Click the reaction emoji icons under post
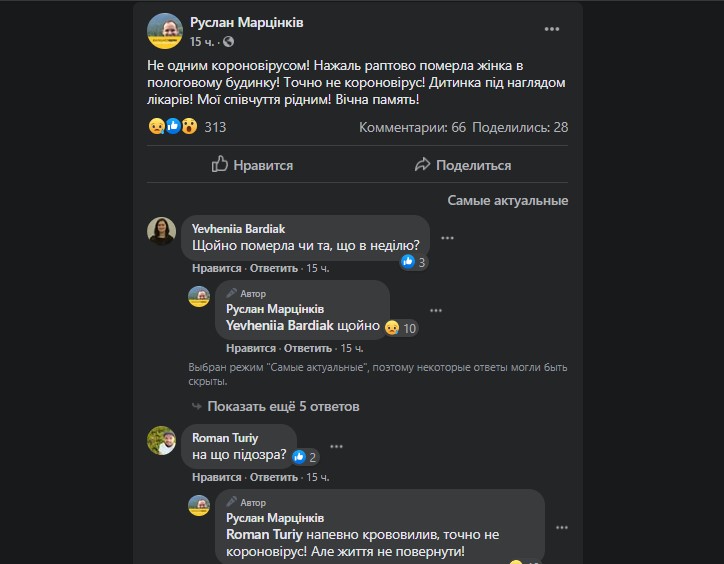This screenshot has height=564, width=724. pyautogui.click(x=172, y=127)
